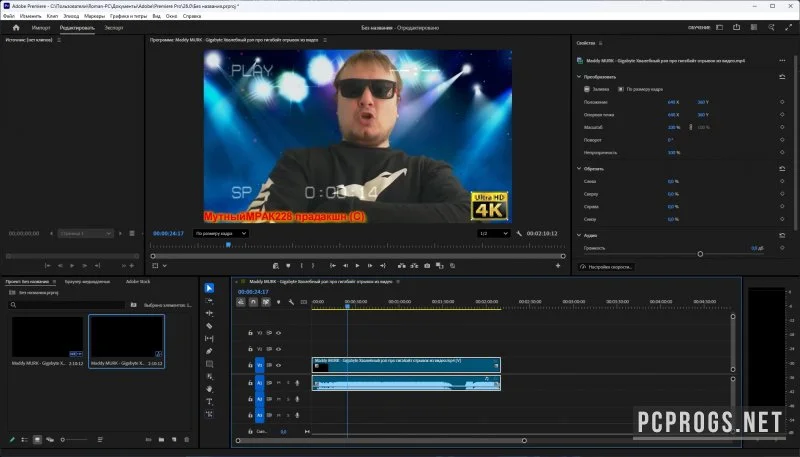Select the Rectangle shape tool

(209, 364)
